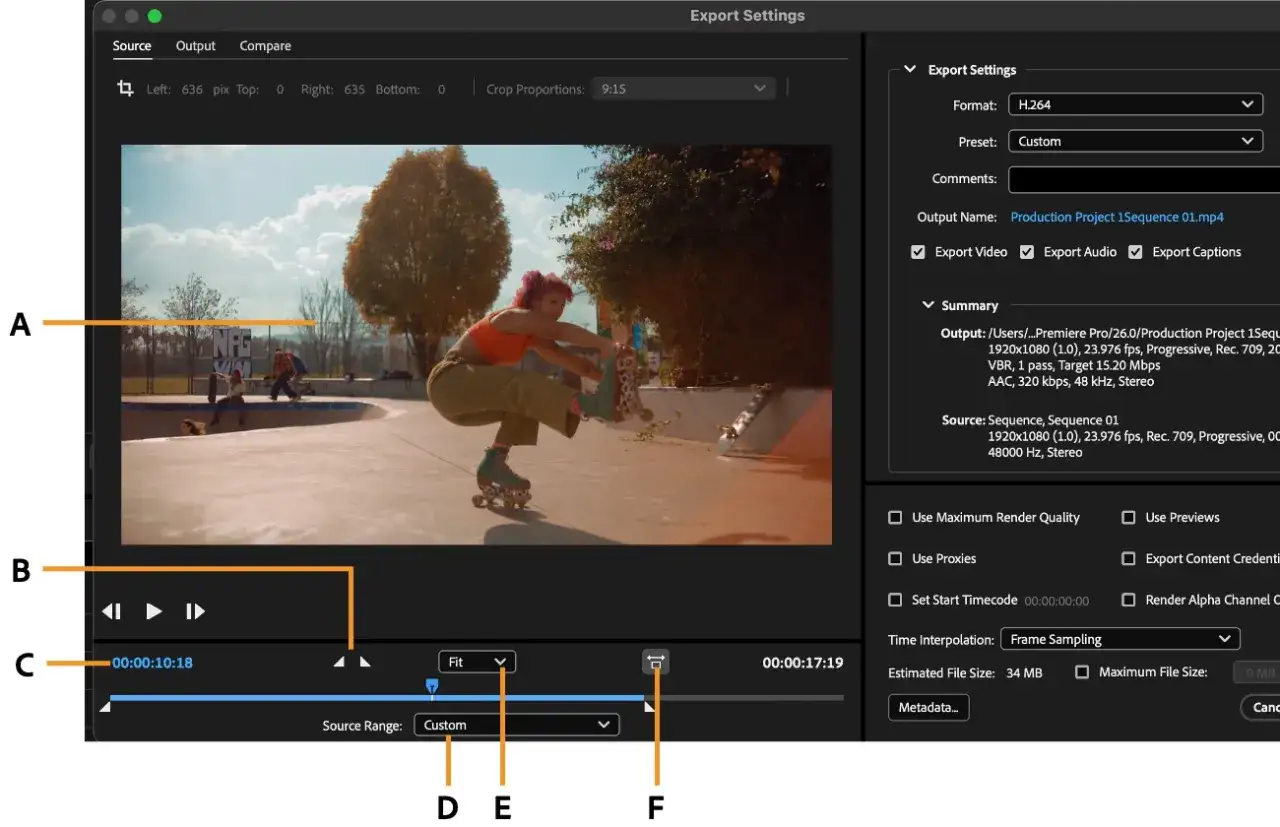Click the Left crop value 636
Screen dimensions: 1280x827
click(x=192, y=89)
